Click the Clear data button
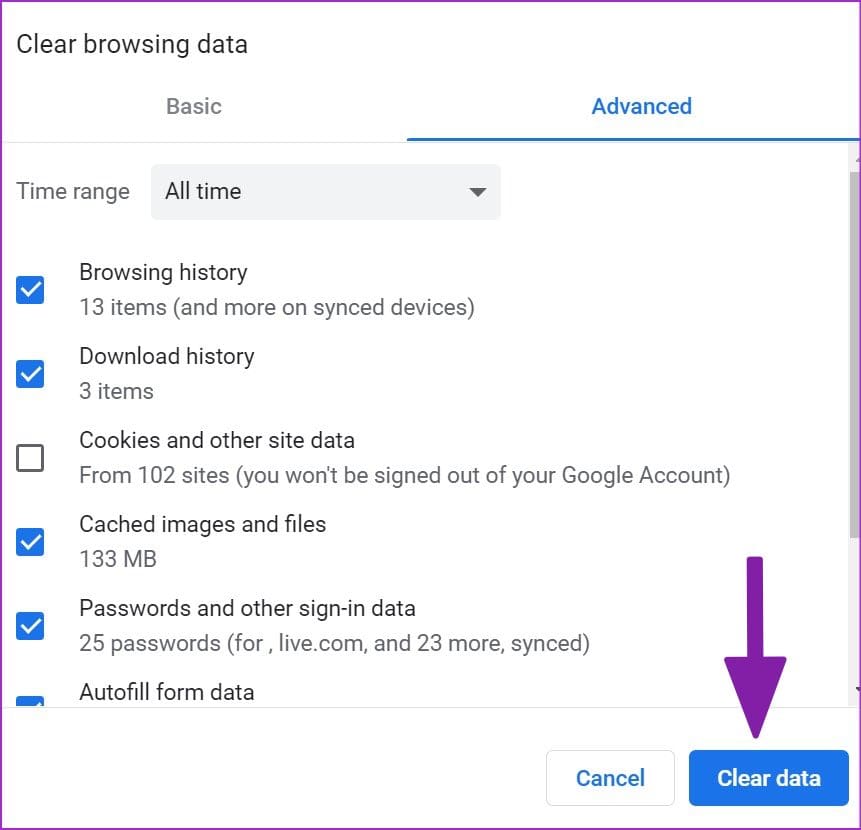 pyautogui.click(x=769, y=778)
